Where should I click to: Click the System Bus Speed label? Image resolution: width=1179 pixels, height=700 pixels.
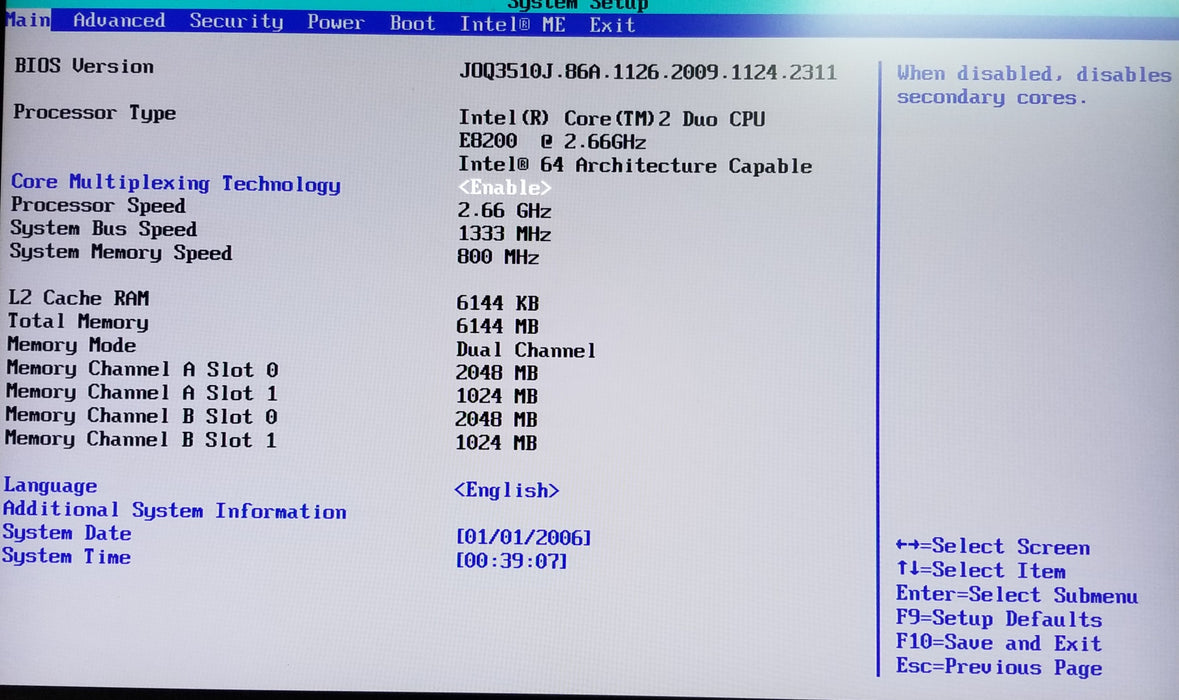pyautogui.click(x=104, y=229)
